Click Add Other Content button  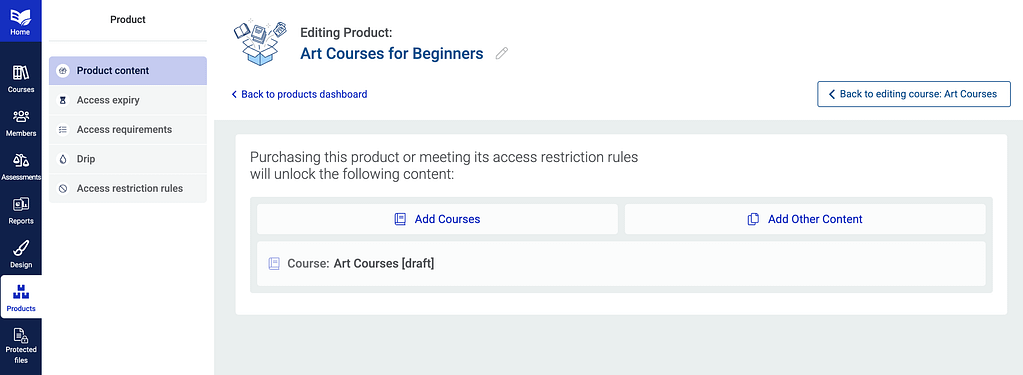click(805, 219)
